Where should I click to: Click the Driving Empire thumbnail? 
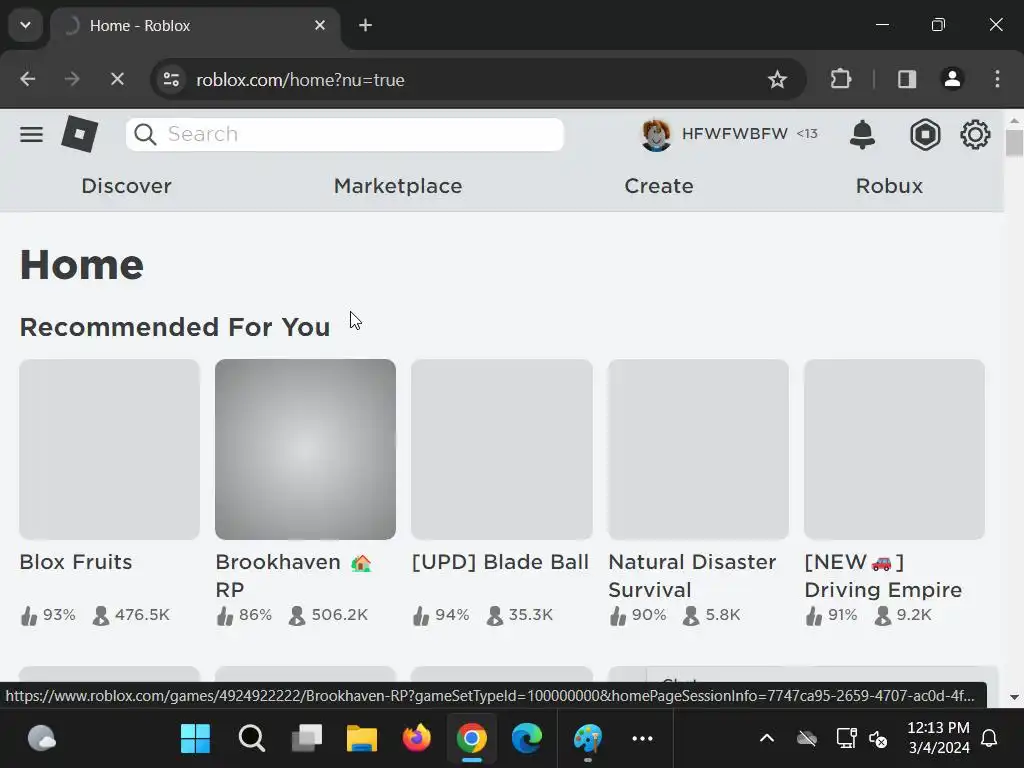click(894, 449)
